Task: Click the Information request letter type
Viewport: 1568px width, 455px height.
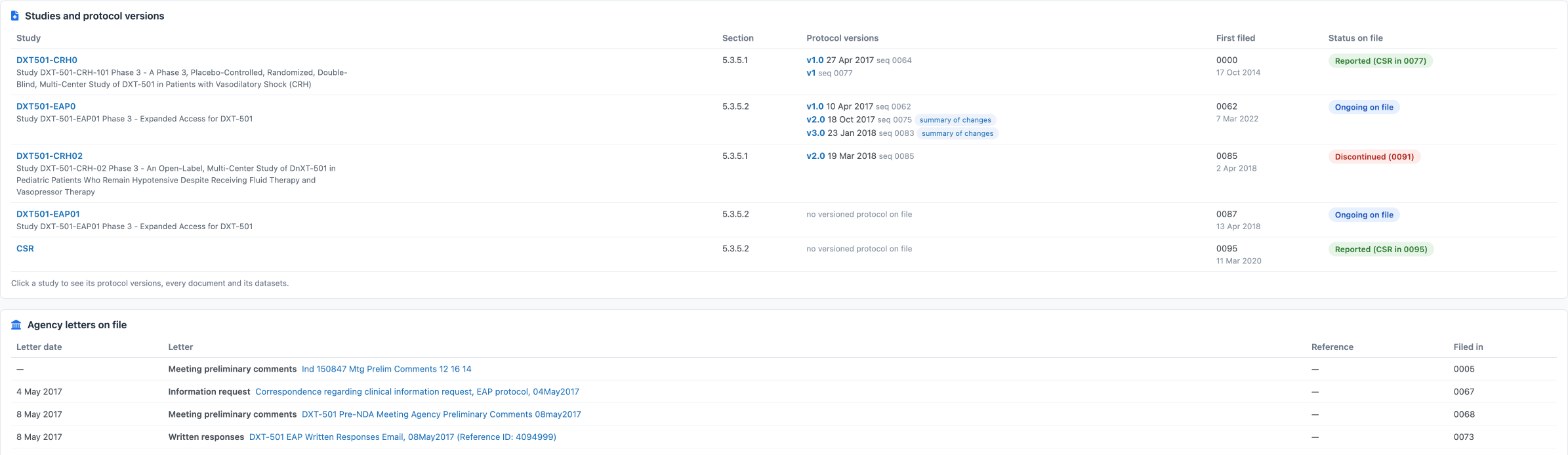Action: [x=209, y=392]
